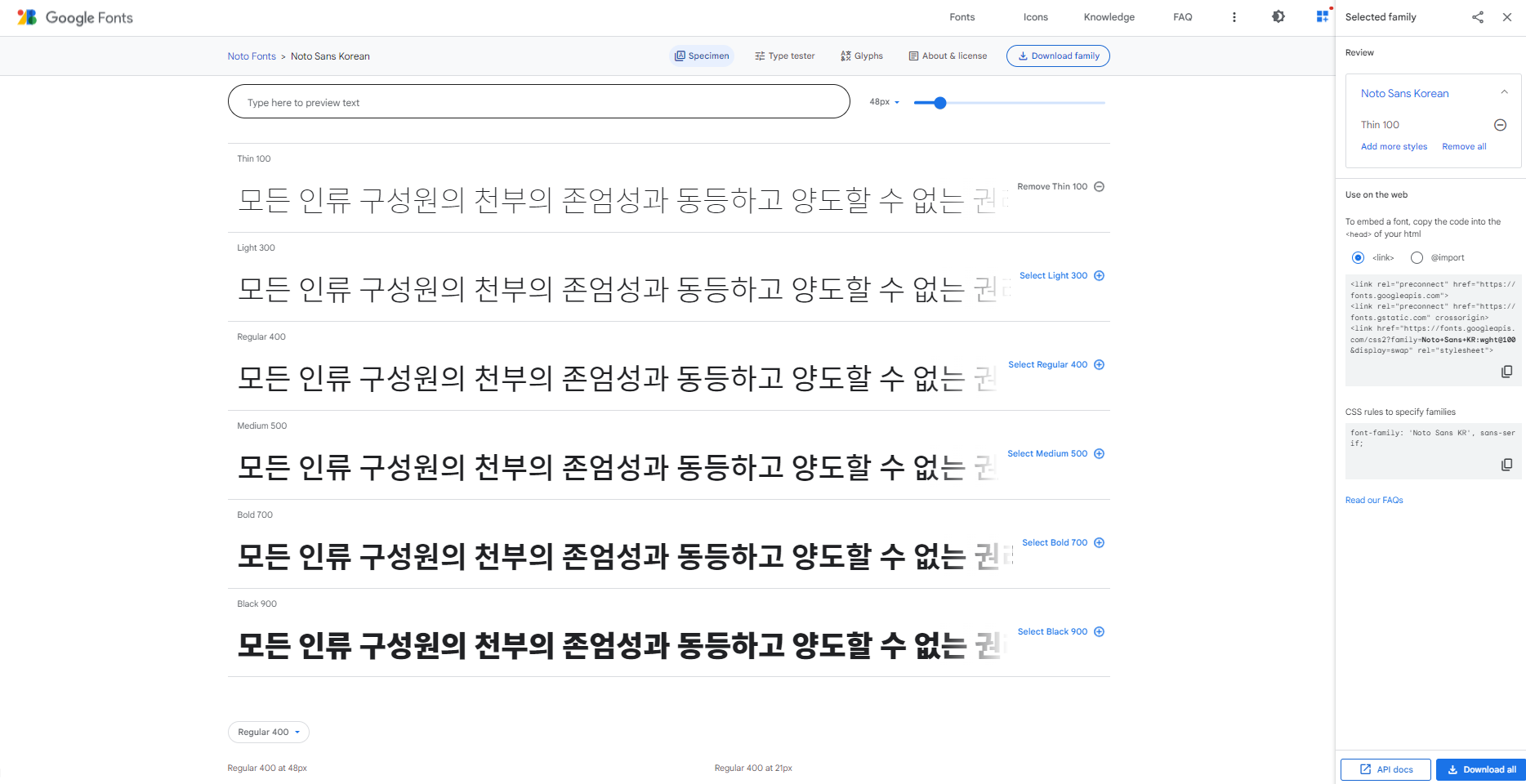The height and width of the screenshot is (784, 1526).
Task: Open the Knowledge menu item
Action: pos(1109,17)
